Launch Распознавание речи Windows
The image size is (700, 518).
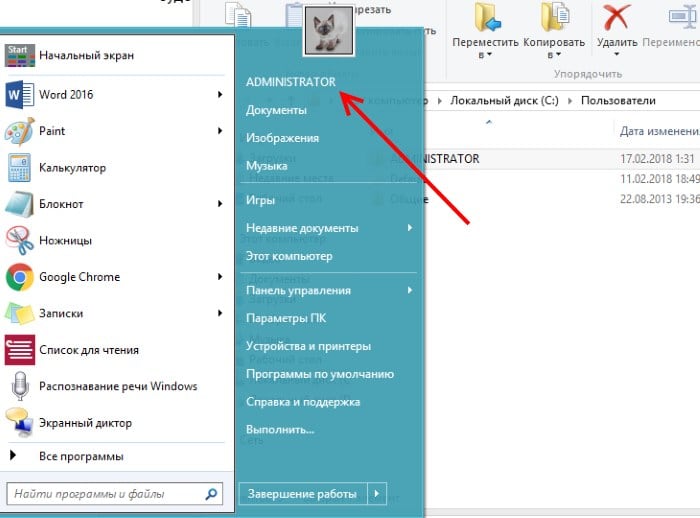pyautogui.click(x=117, y=386)
